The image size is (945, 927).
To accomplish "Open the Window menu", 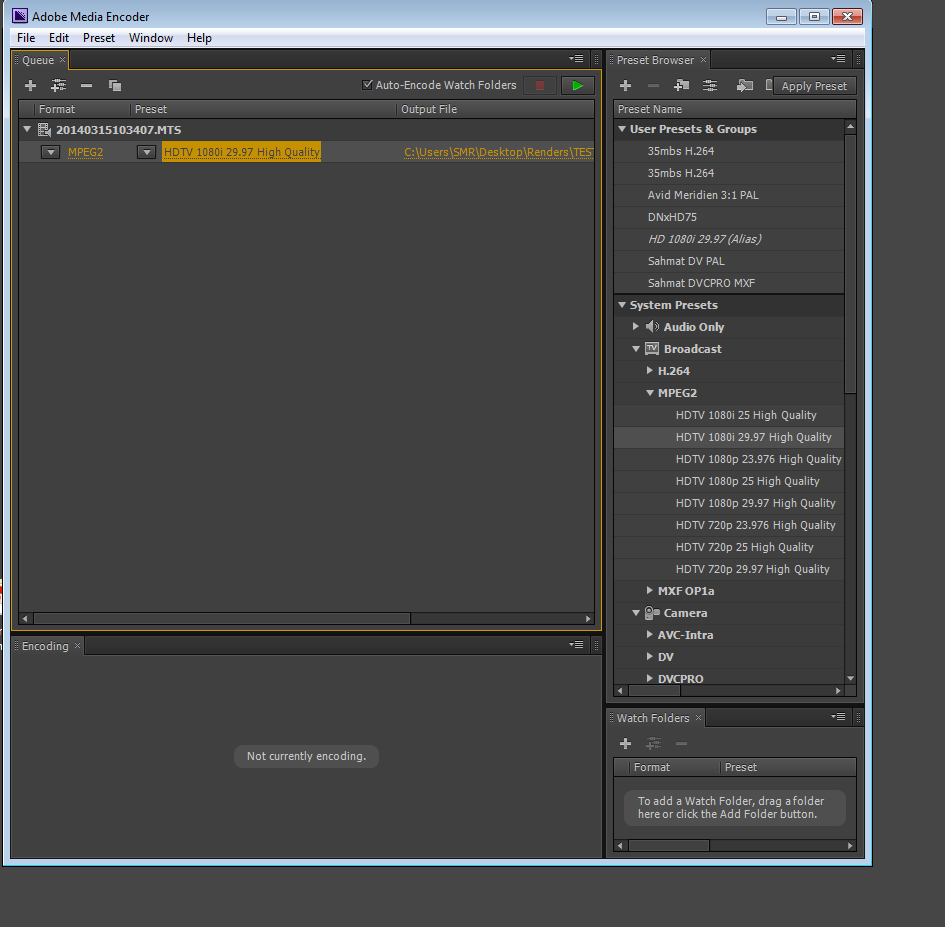I will (151, 38).
